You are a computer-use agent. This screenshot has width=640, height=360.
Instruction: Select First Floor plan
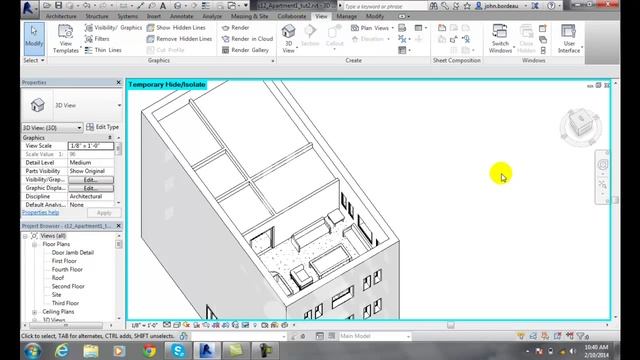click(x=64, y=261)
